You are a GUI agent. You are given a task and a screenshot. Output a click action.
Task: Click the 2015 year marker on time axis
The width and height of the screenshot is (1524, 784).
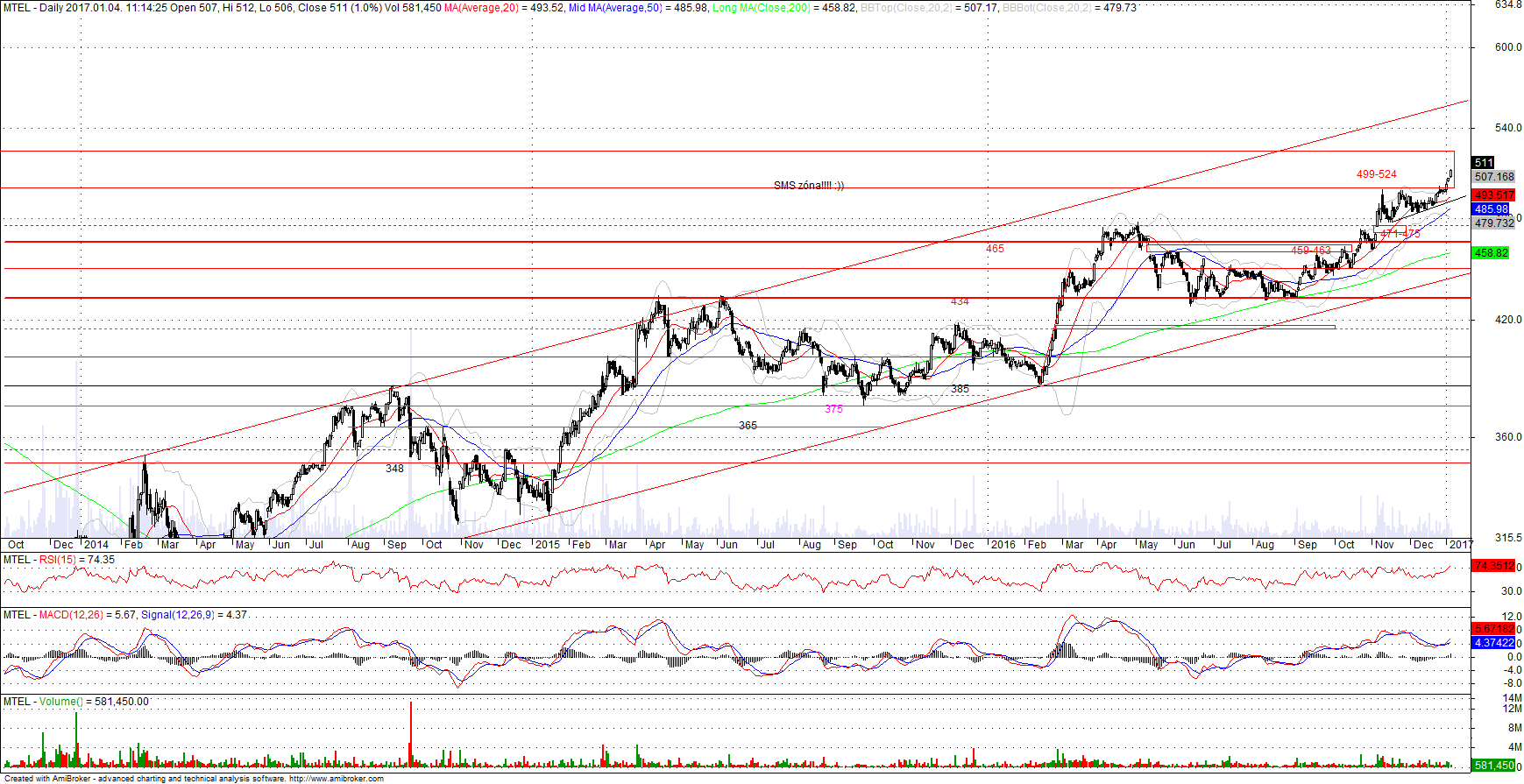pos(547,545)
